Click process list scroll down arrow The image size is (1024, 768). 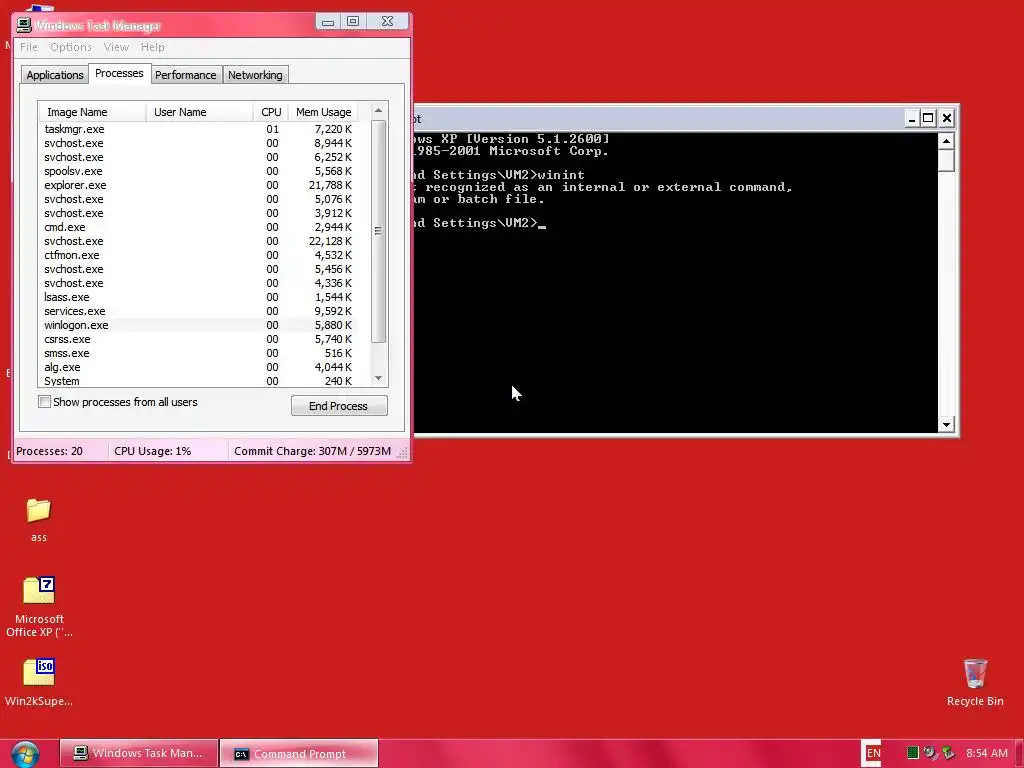(x=378, y=377)
